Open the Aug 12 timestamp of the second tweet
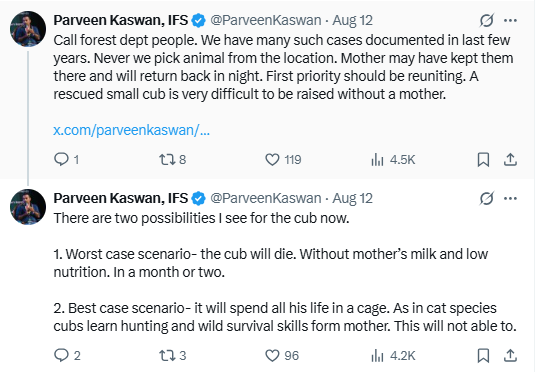 tap(352, 198)
